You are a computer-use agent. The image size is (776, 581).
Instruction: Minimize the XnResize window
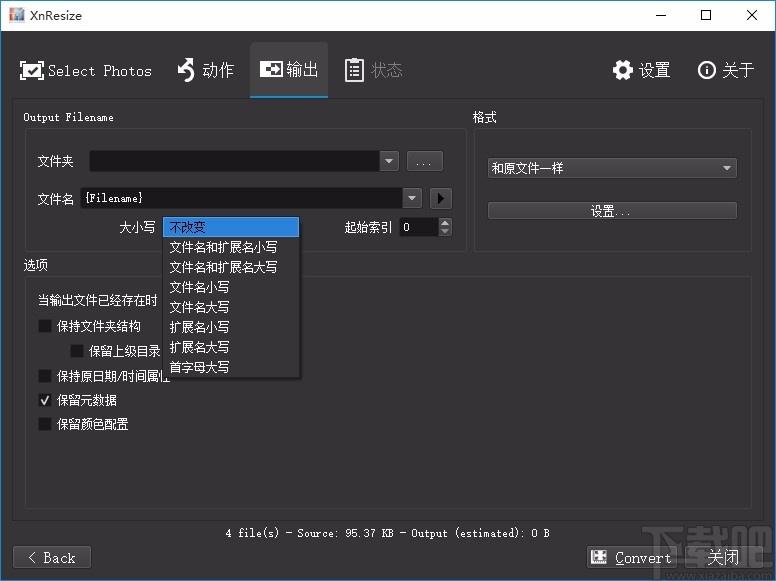[661, 15]
